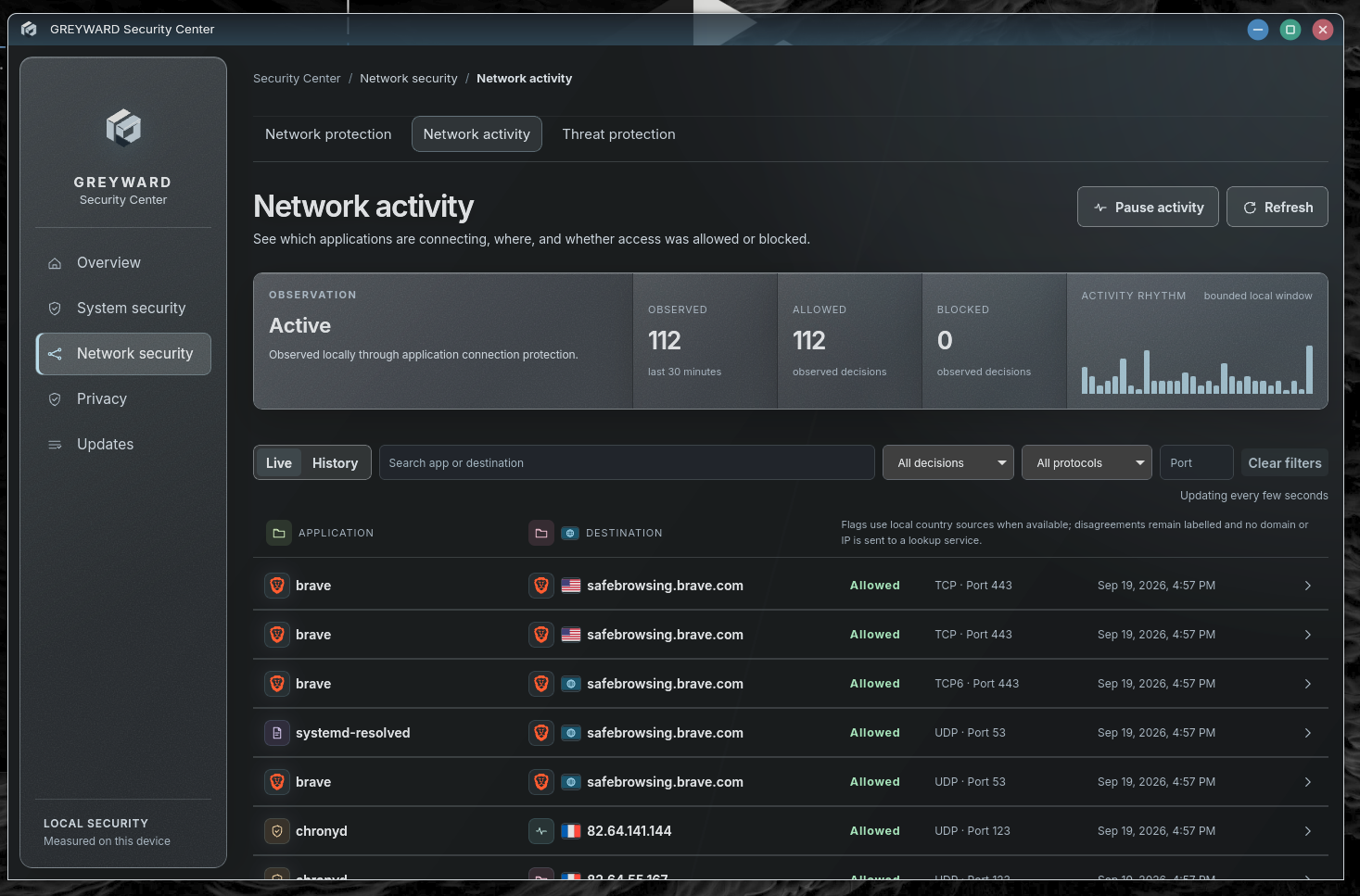1360x896 pixels.
Task: Click the Refresh button
Action: [x=1277, y=208]
